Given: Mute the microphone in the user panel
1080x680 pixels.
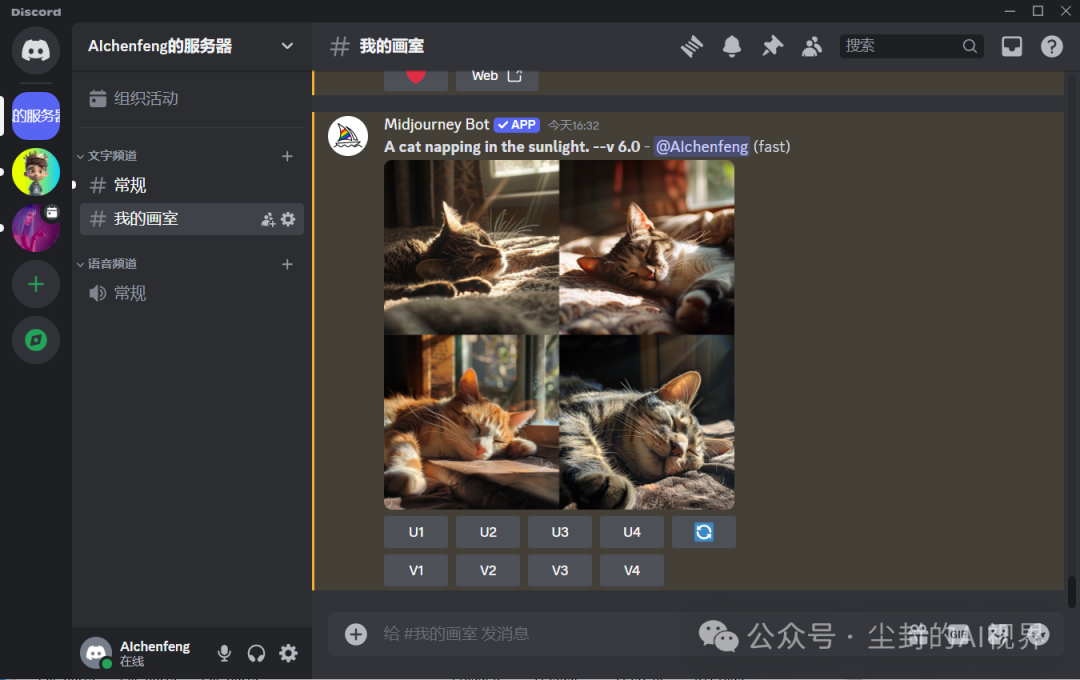Looking at the screenshot, I should pyautogui.click(x=224, y=653).
